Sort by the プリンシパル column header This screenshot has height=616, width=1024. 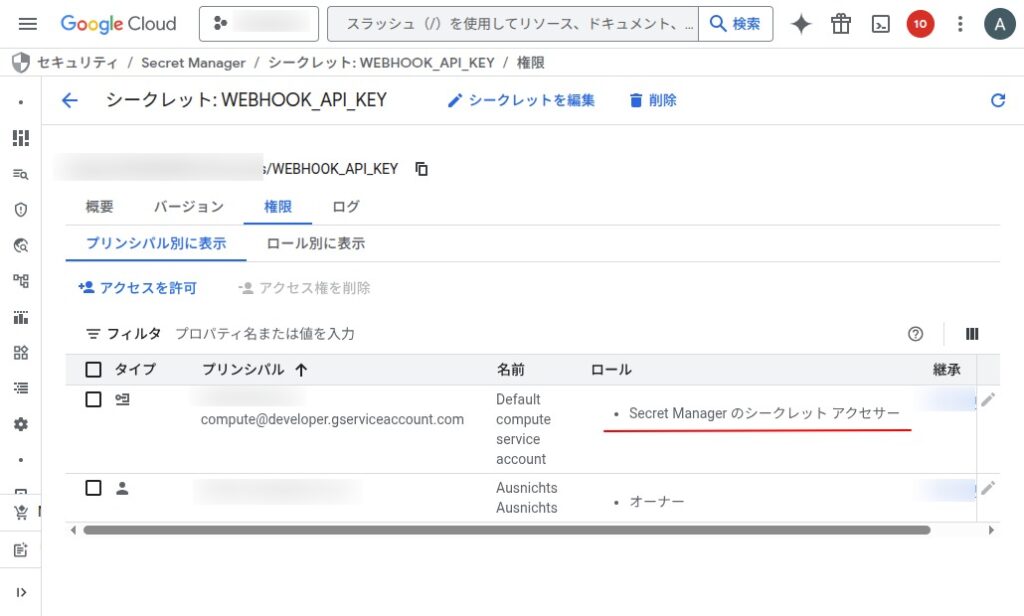[x=254, y=370]
